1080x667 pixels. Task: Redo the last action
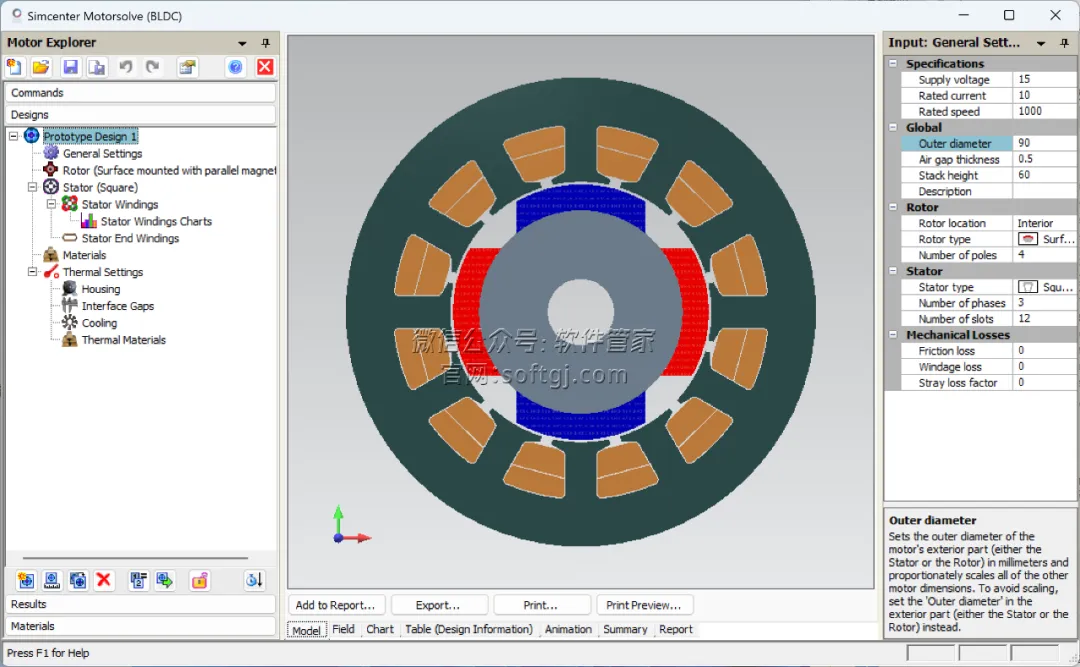pos(153,67)
